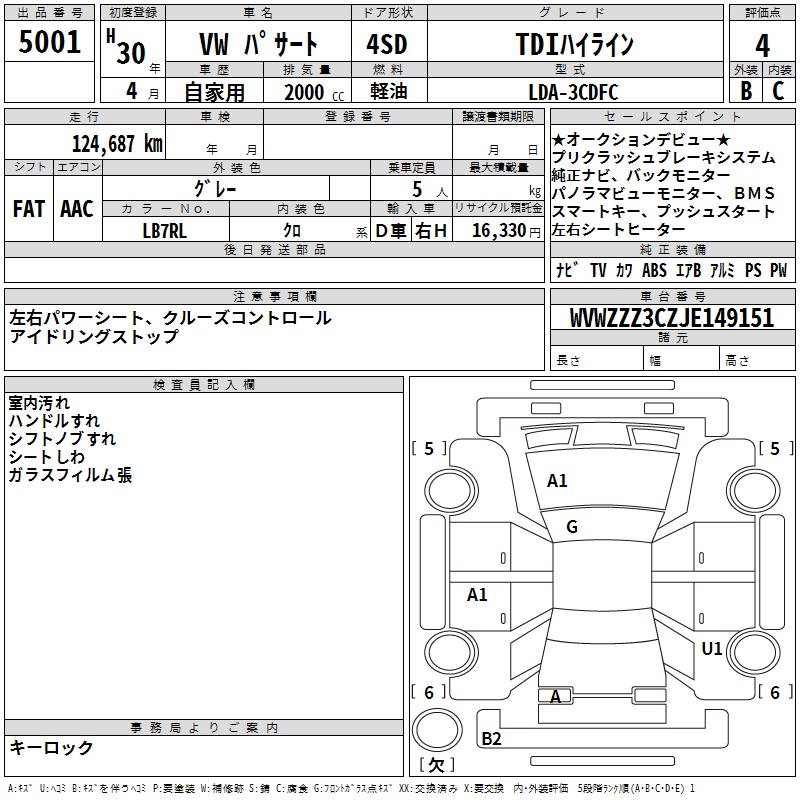Click exterior grade B

[x=746, y=91]
